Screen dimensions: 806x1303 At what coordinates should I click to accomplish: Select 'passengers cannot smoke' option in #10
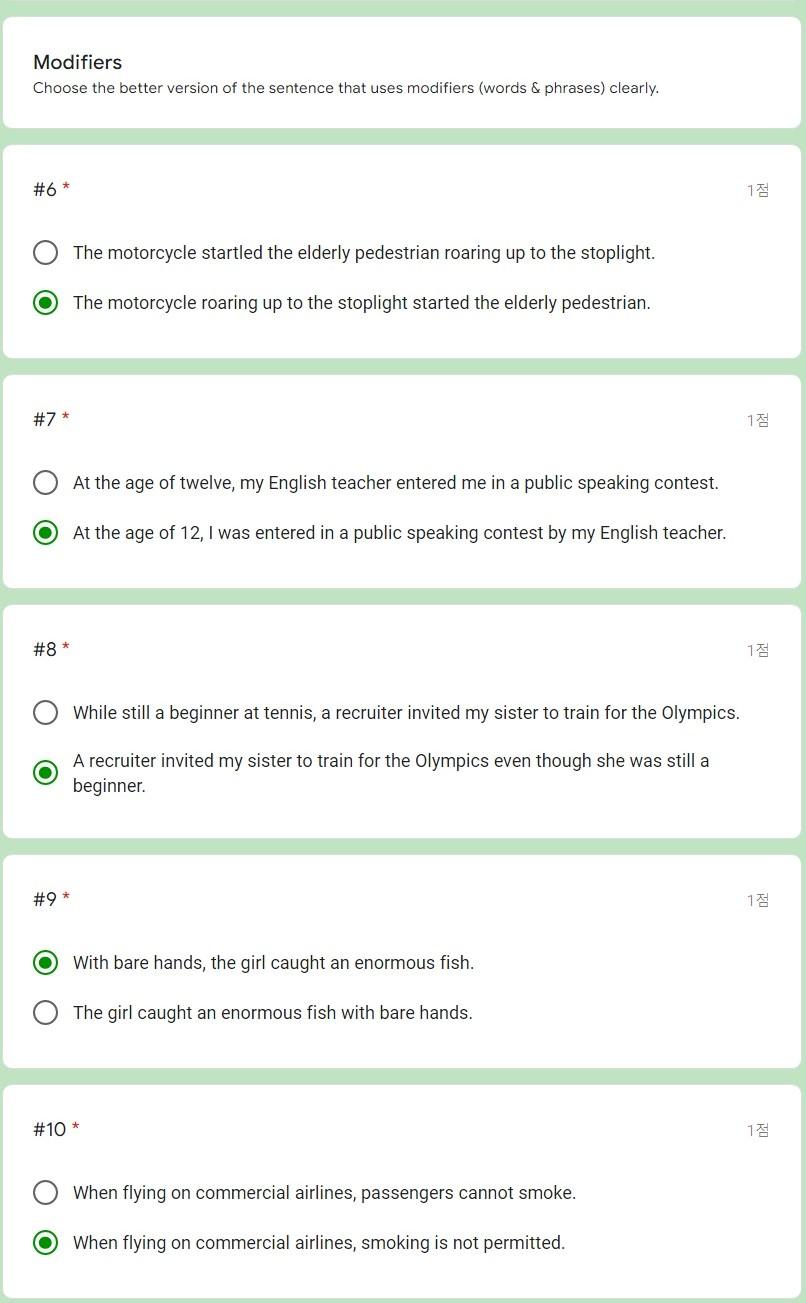pos(45,1193)
